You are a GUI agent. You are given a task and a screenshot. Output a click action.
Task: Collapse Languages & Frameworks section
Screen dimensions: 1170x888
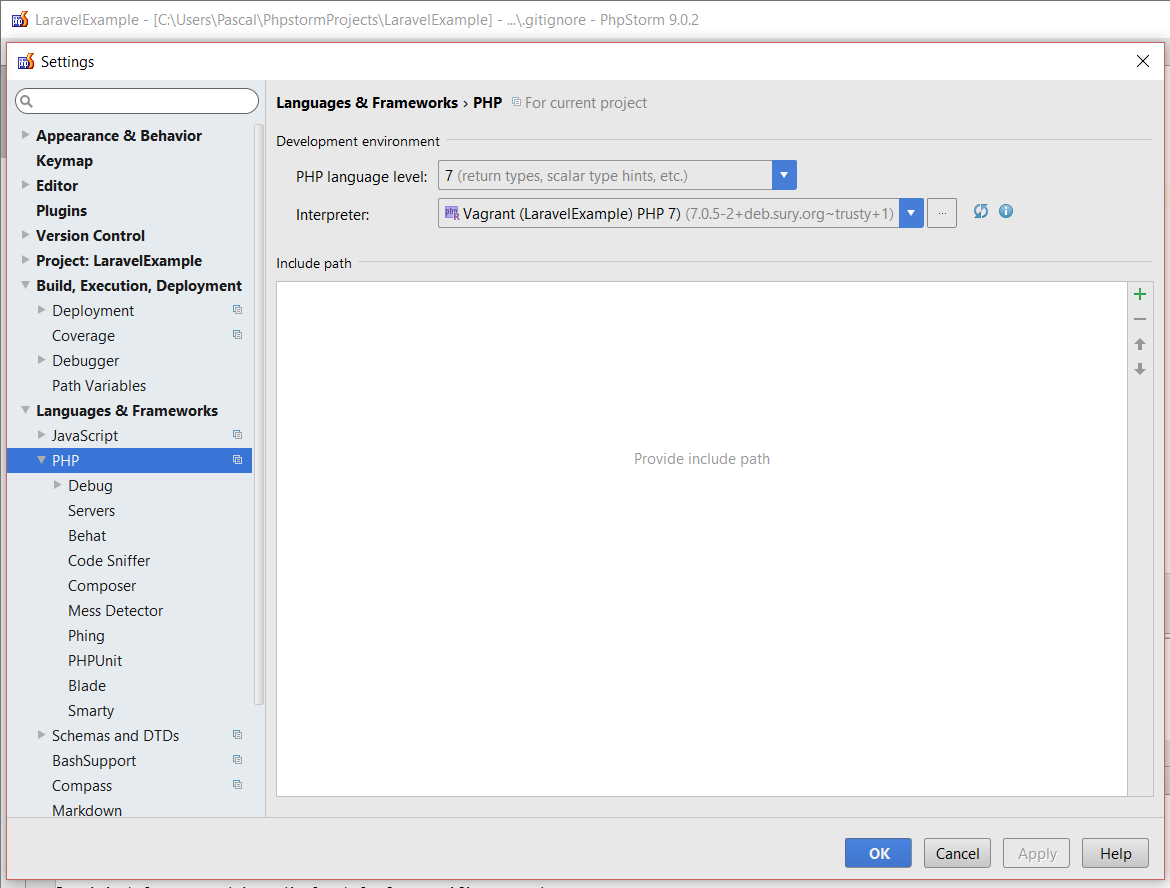tap(25, 410)
